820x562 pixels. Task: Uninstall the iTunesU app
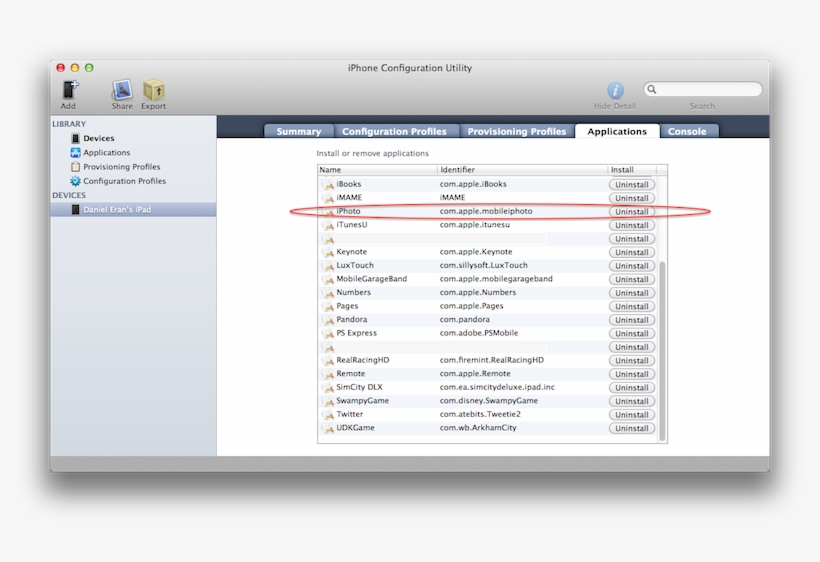(x=632, y=225)
